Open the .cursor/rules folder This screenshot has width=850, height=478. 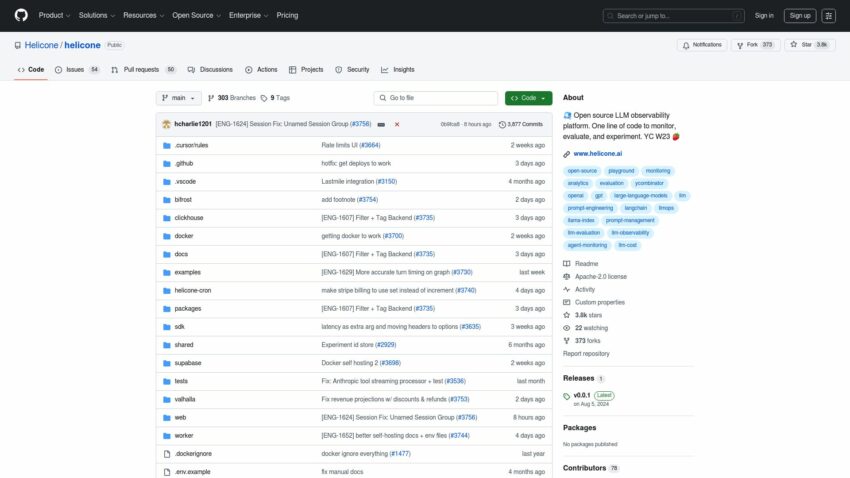click(191, 145)
